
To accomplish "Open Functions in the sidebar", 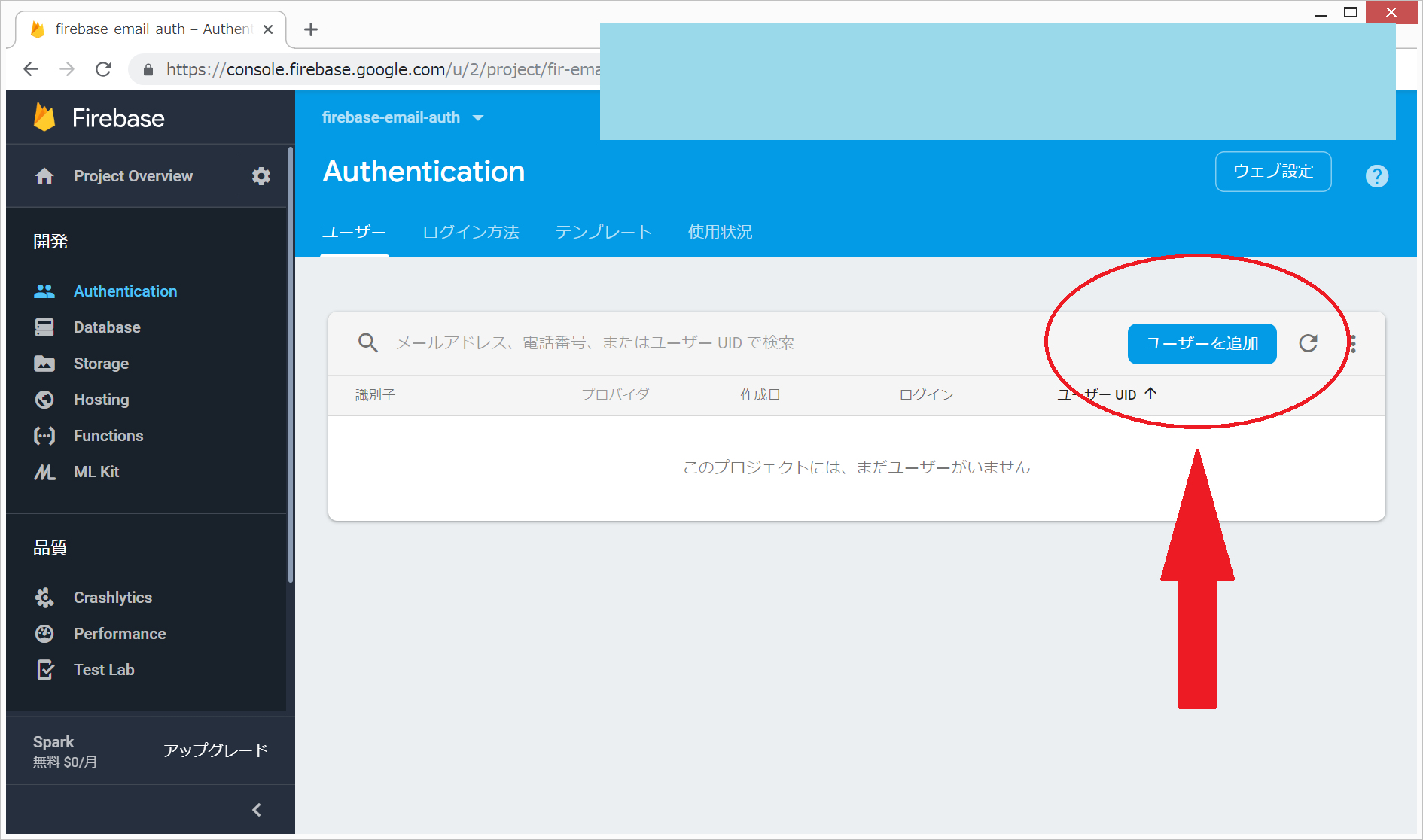I will click(108, 436).
